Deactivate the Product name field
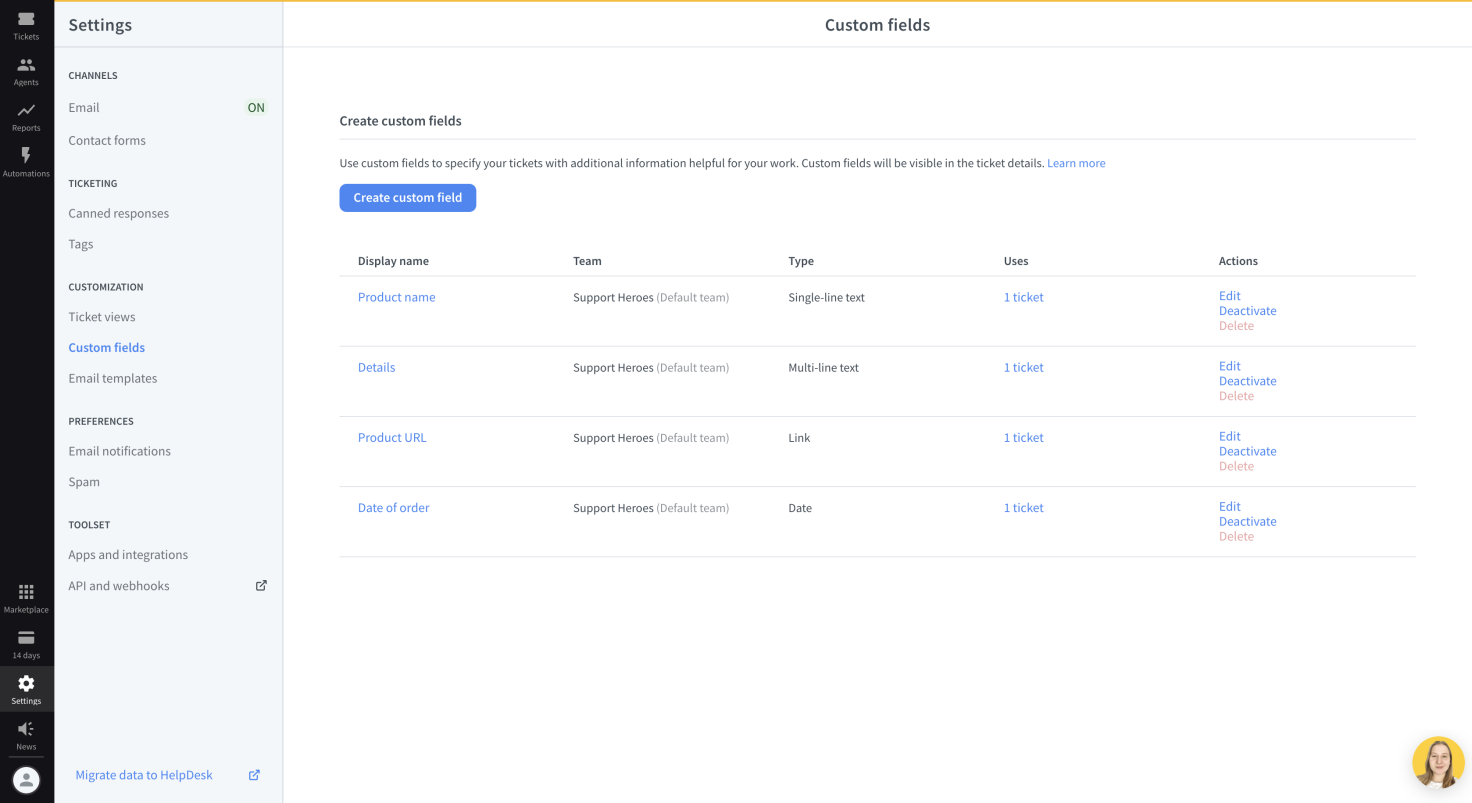This screenshot has height=803, width=1472. (x=1248, y=311)
